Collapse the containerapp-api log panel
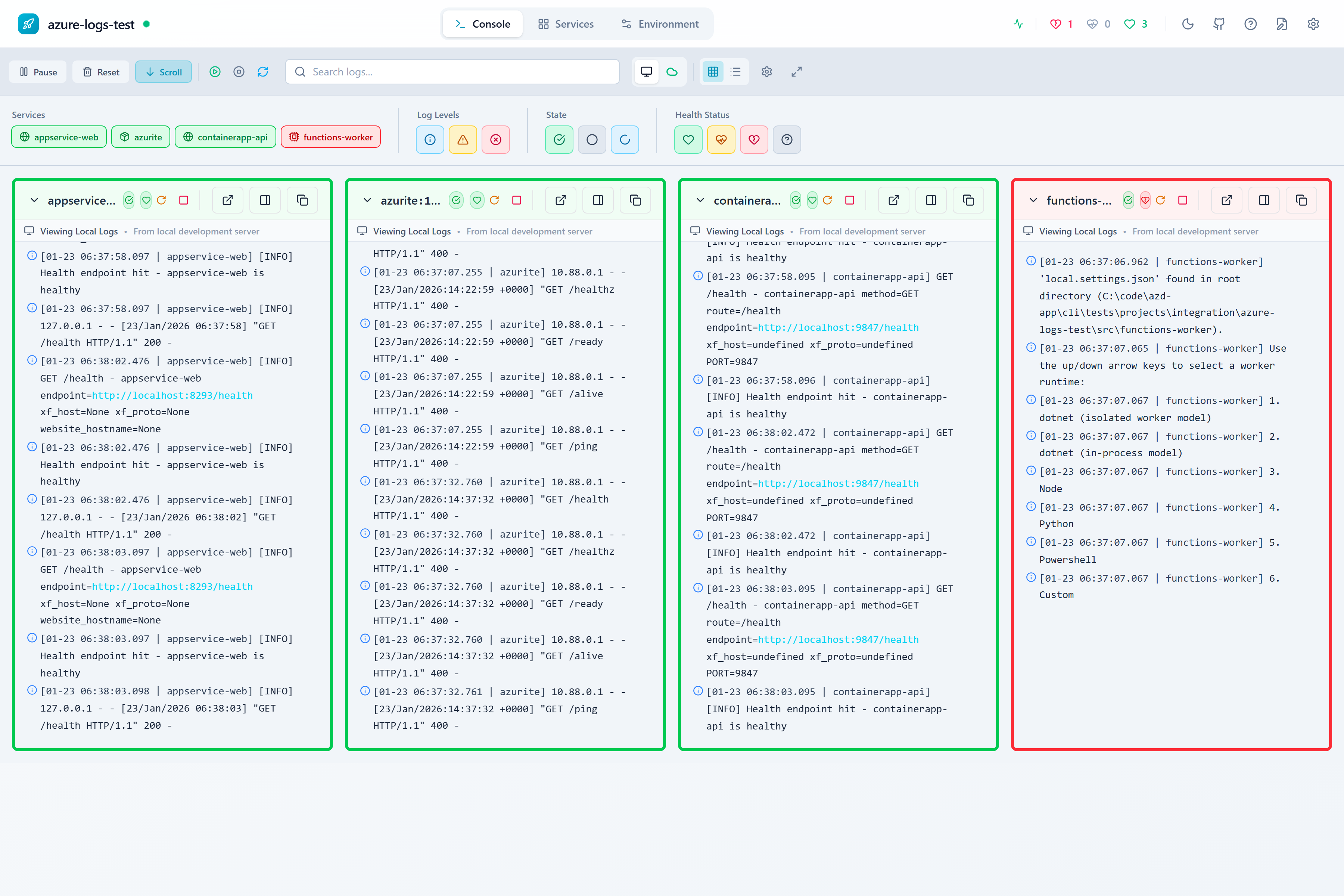 tap(699, 200)
